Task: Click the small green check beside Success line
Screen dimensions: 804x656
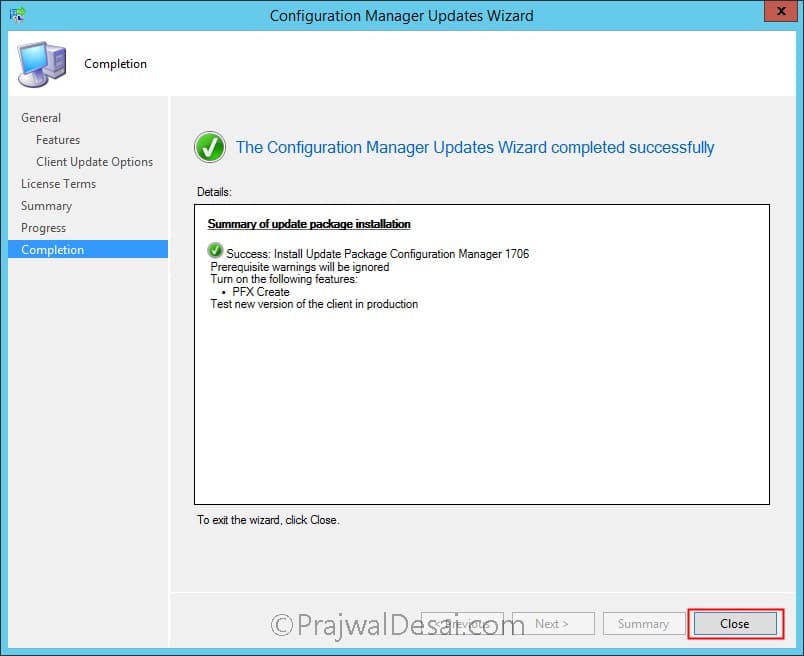Action: pyautogui.click(x=215, y=250)
